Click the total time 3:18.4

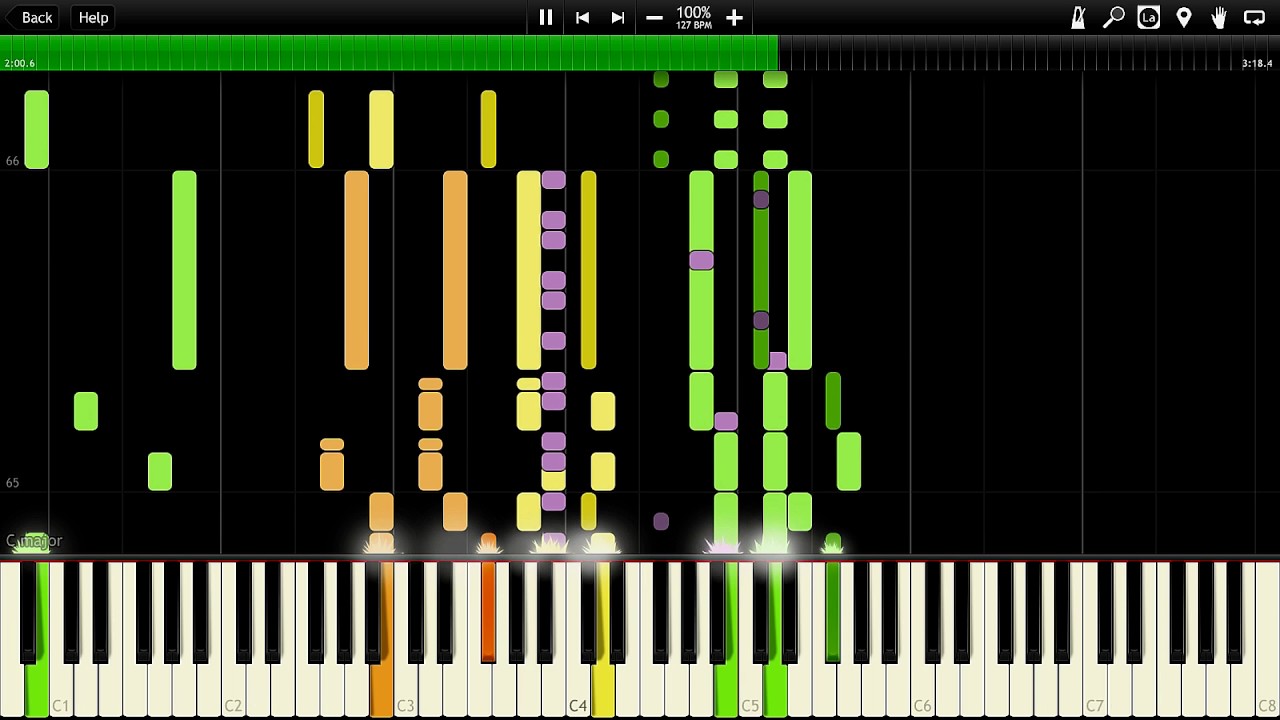[x=1257, y=63]
